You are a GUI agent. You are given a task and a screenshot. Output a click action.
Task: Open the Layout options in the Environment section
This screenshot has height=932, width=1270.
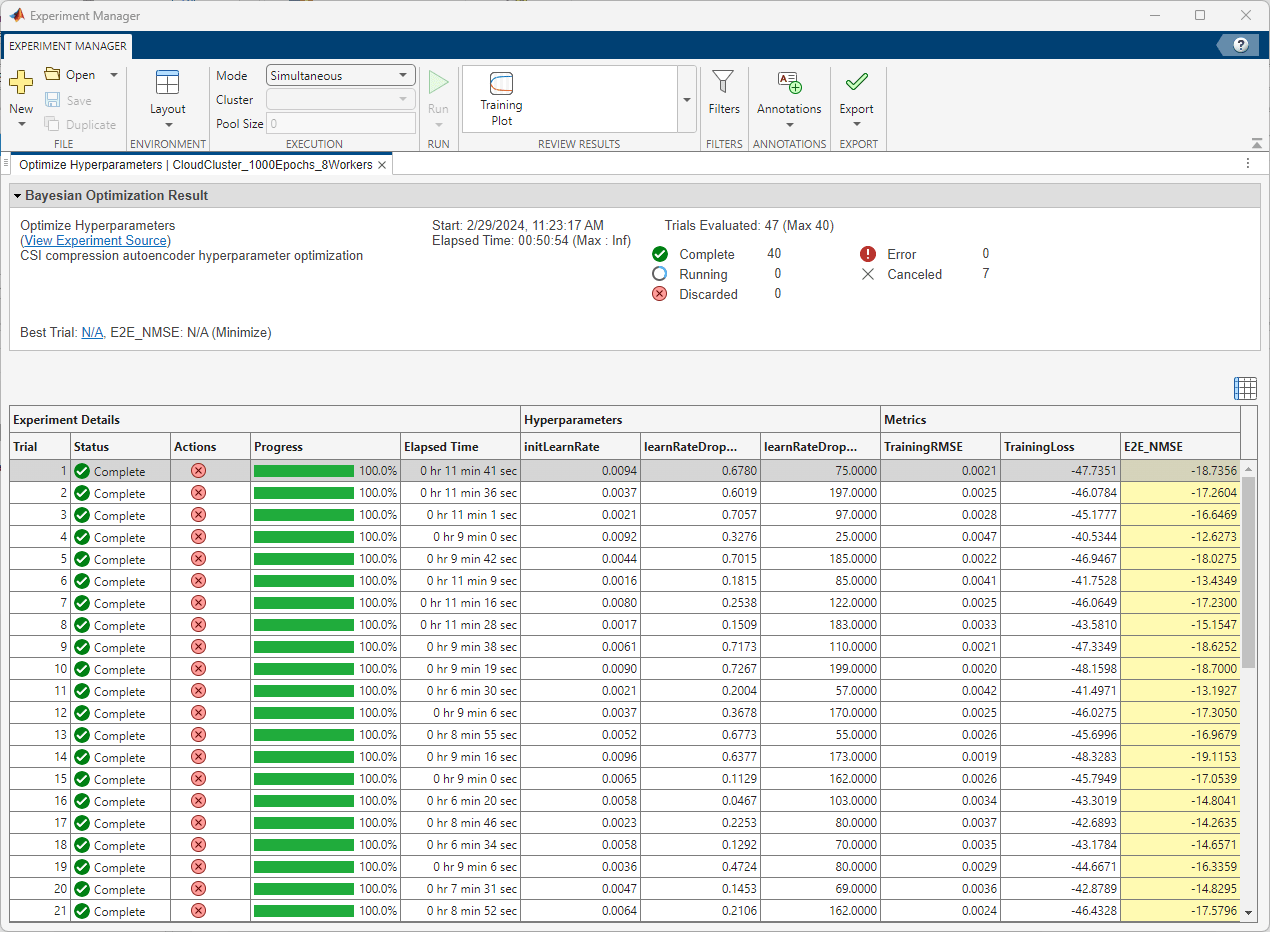[x=167, y=97]
